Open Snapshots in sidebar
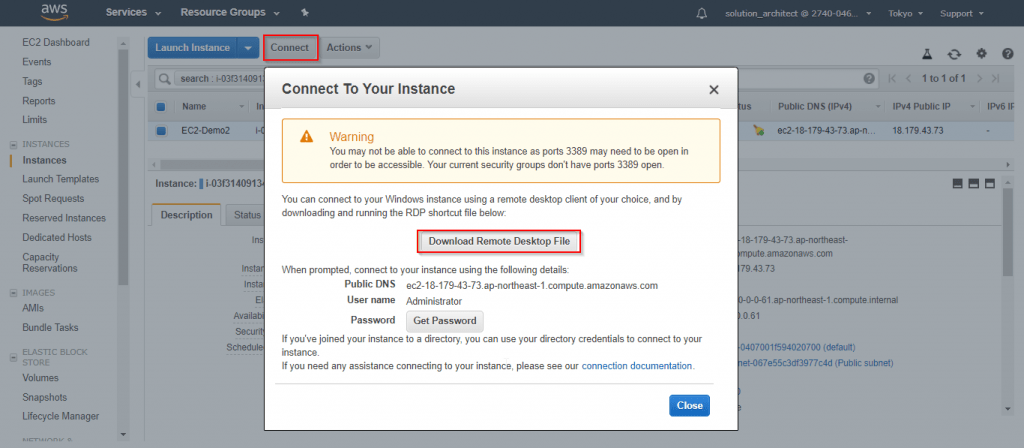The height and width of the screenshot is (448, 1024). coord(44,397)
